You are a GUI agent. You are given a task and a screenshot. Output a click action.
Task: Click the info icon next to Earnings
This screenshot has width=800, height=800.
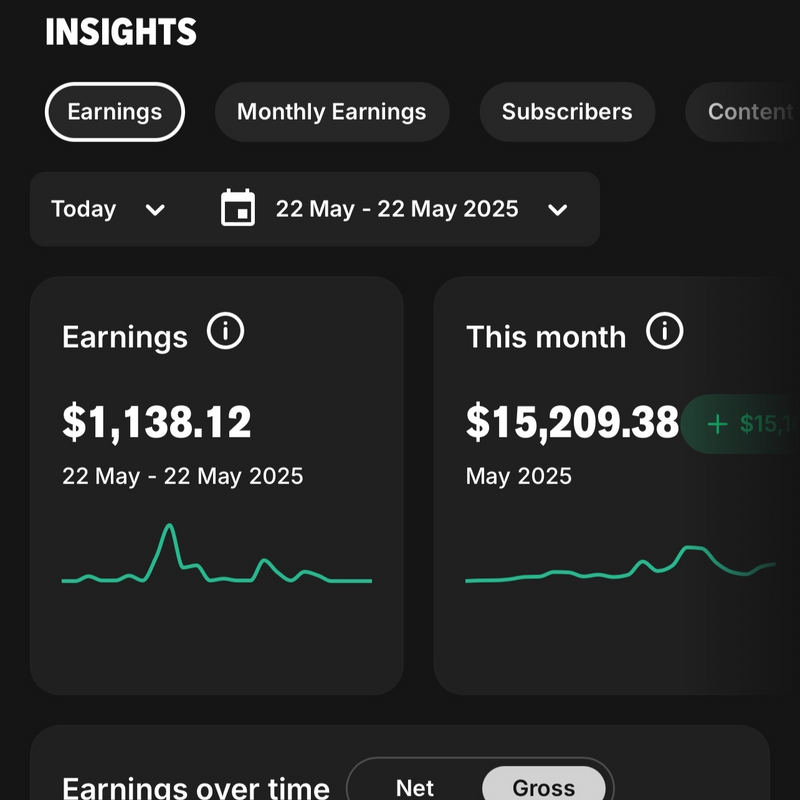pos(225,331)
